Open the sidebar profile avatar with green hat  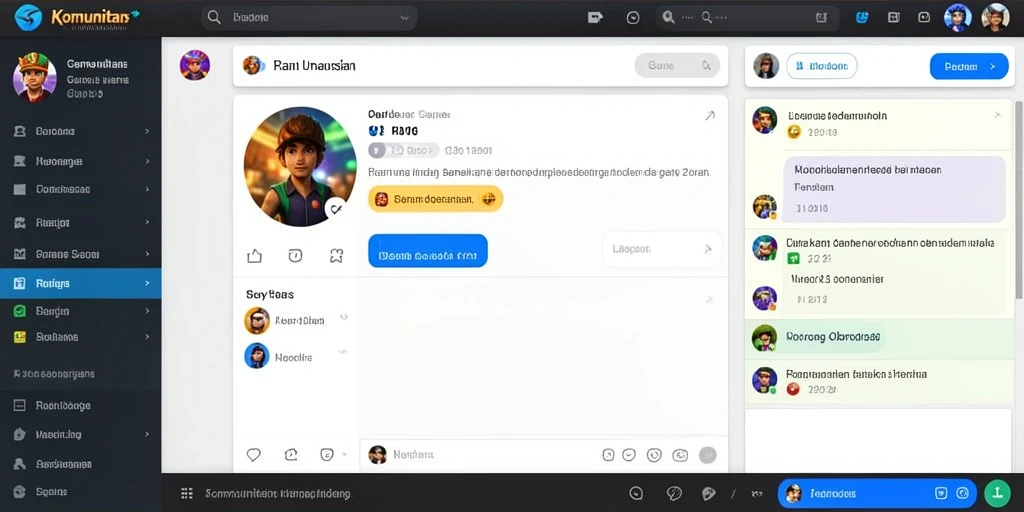click(33, 76)
